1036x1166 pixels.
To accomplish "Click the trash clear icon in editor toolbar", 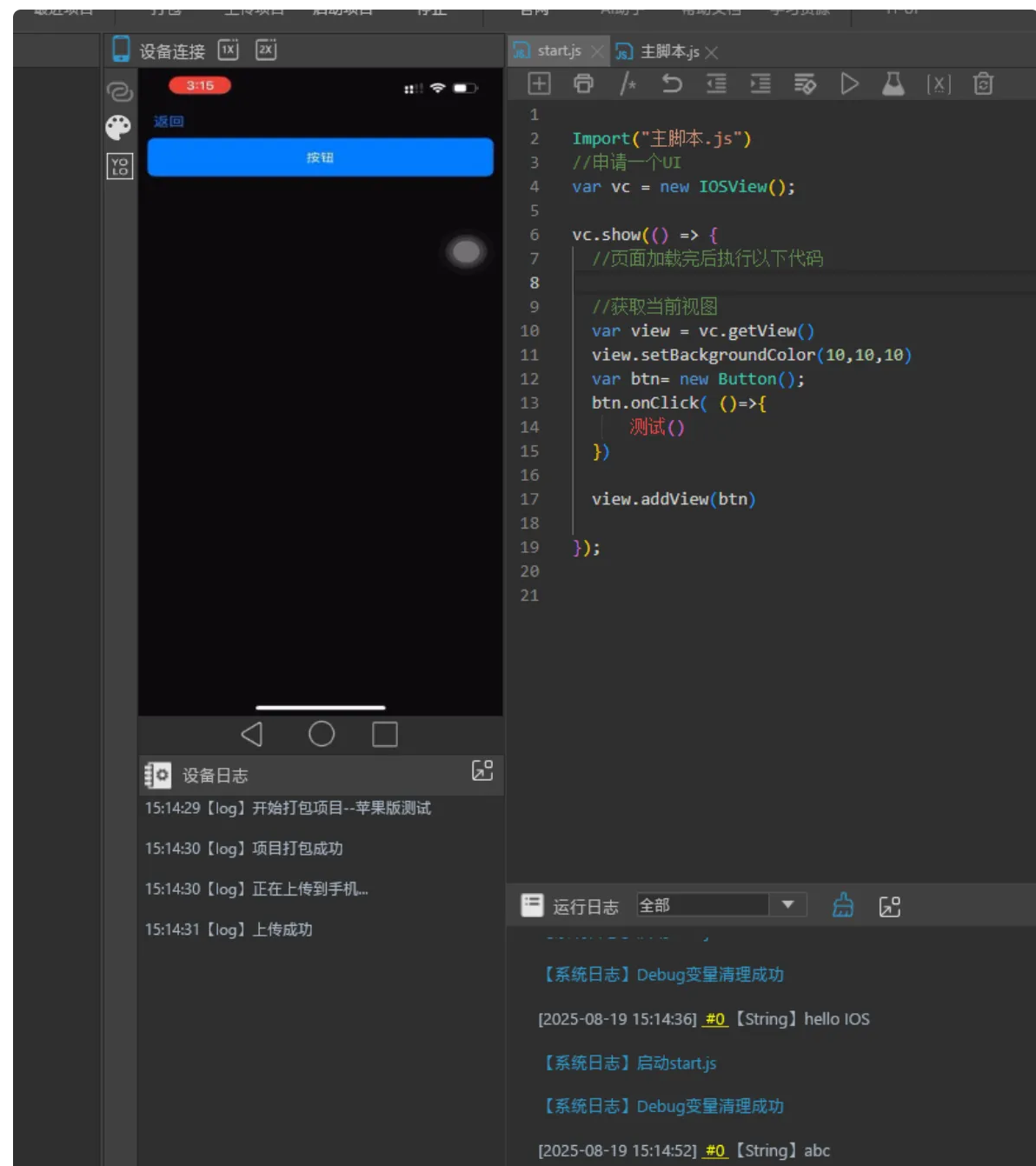I will pos(983,83).
